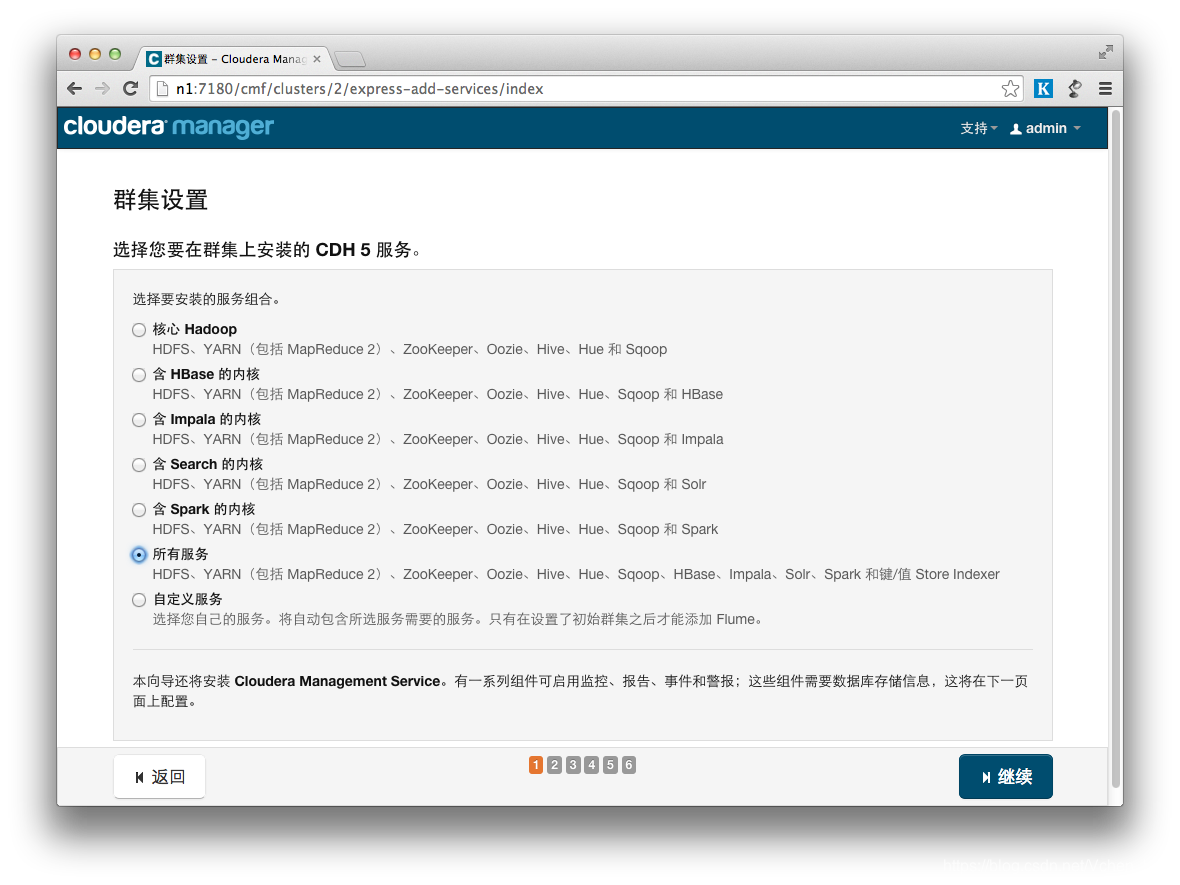The height and width of the screenshot is (885, 1180).
Task: Open the blue K extension icon
Action: [x=1043, y=89]
